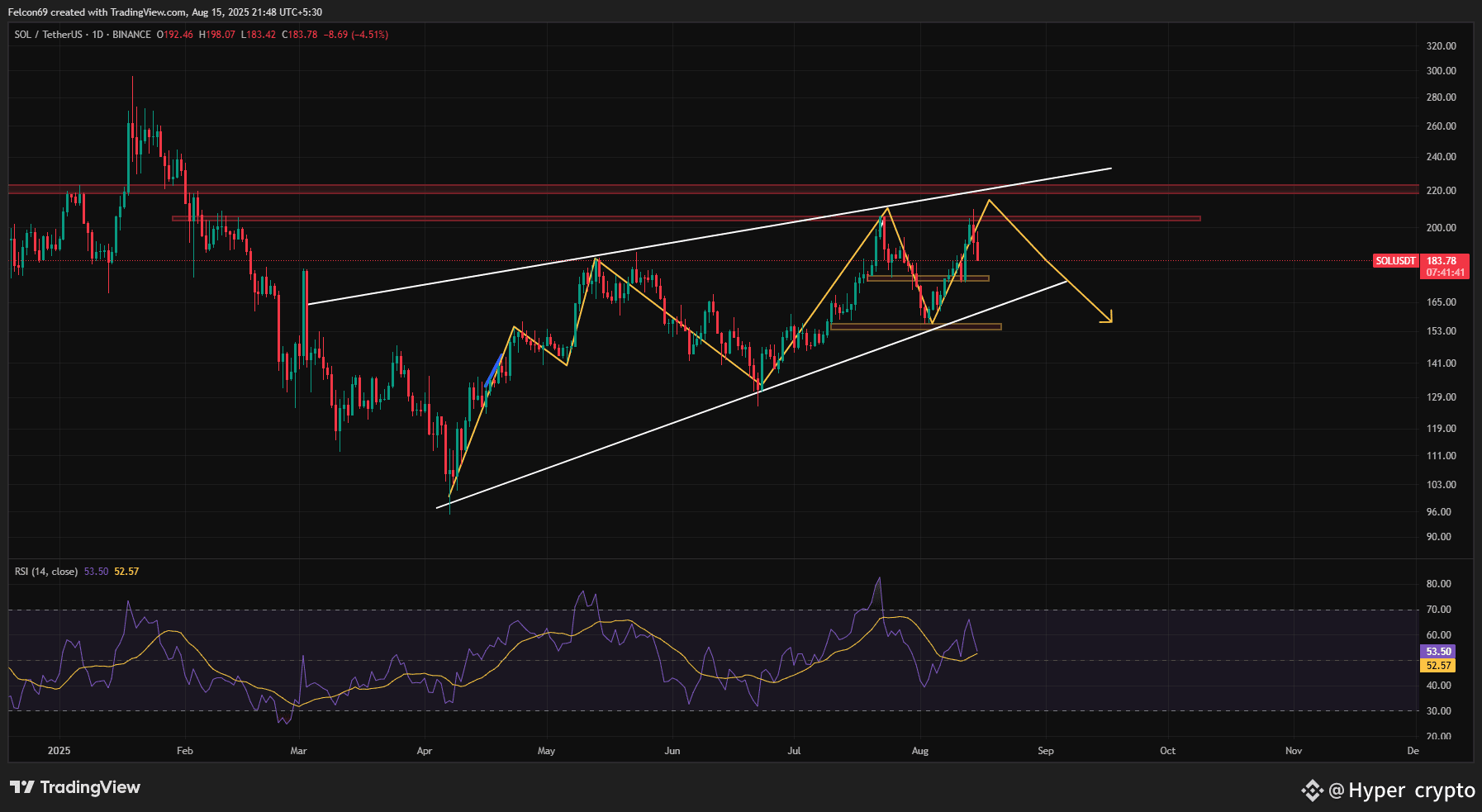Viewport: 1482px width, 812px height.
Task: Click the 153.00 price axis label
Action: (x=1442, y=331)
